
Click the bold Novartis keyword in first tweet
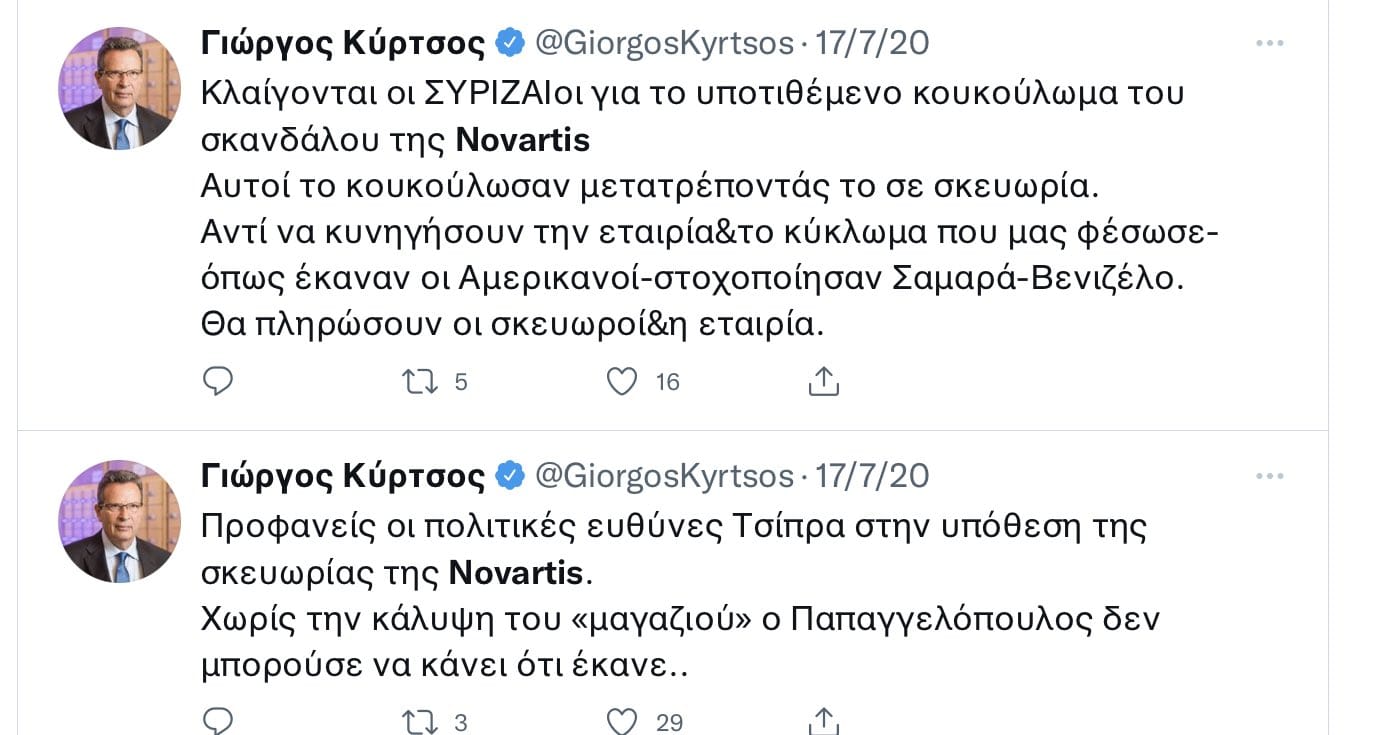(523, 140)
